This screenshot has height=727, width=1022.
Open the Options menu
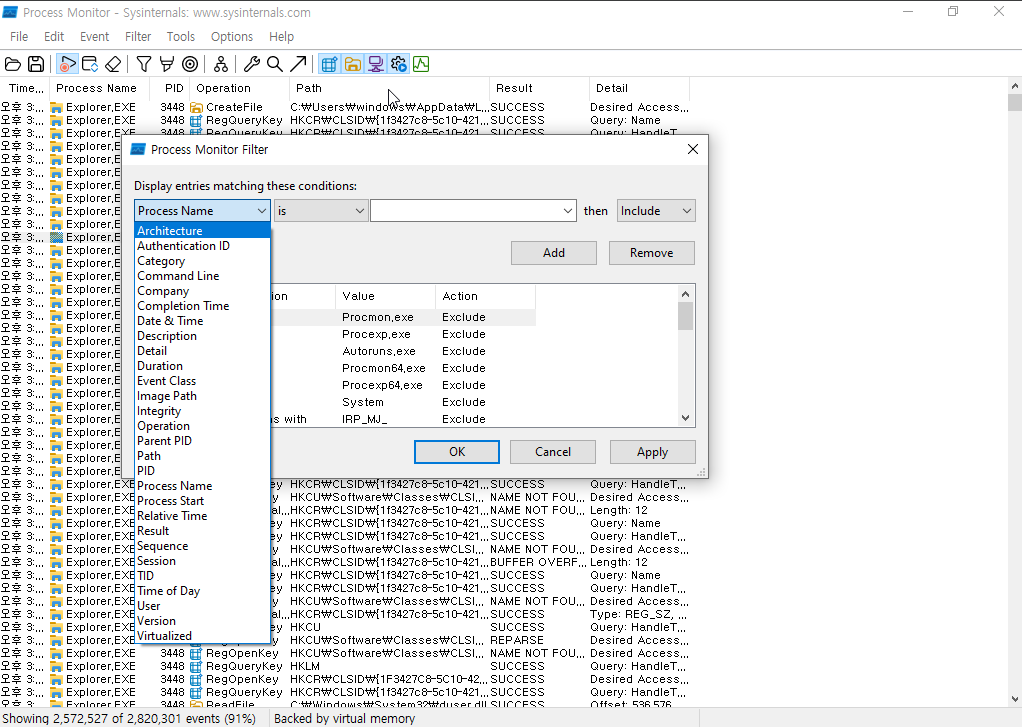point(231,37)
